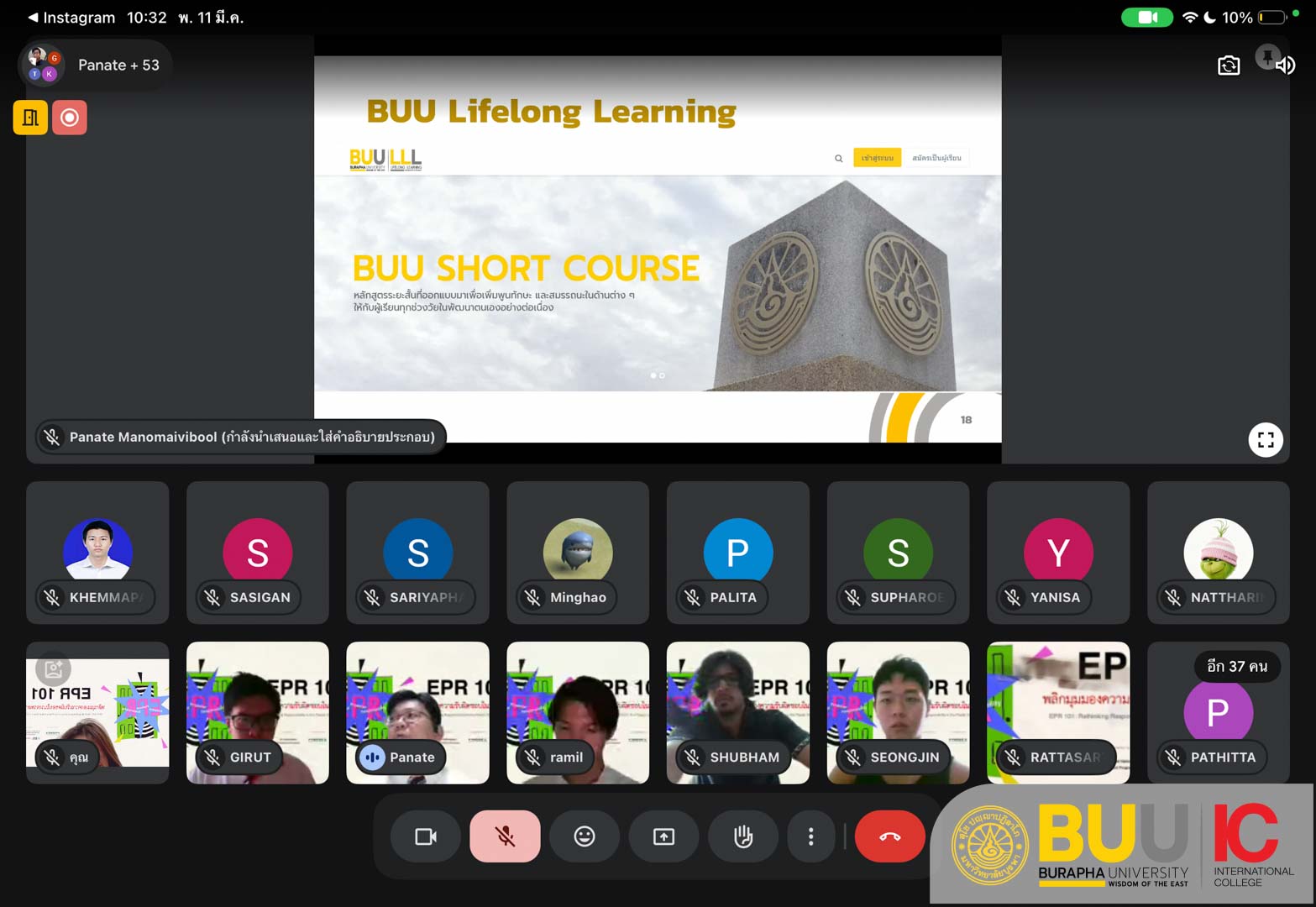The width and height of the screenshot is (1316, 907).
Task: Tap the red recording indicator icon
Action: pos(70,118)
